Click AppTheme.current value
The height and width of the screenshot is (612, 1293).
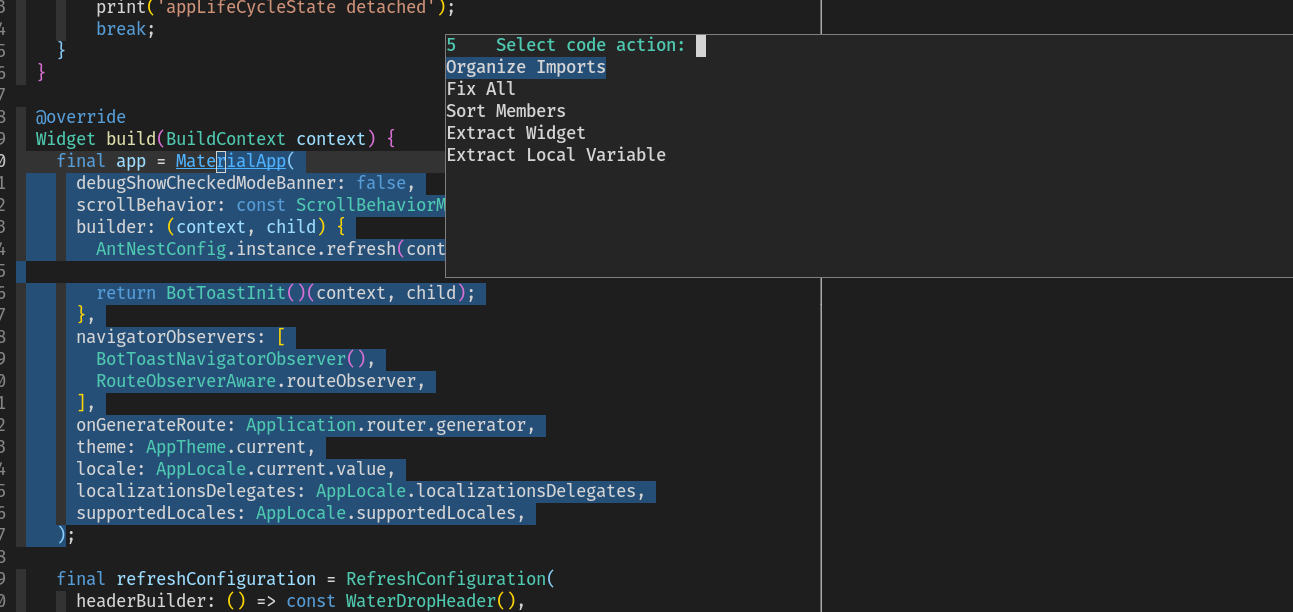[x=226, y=447]
